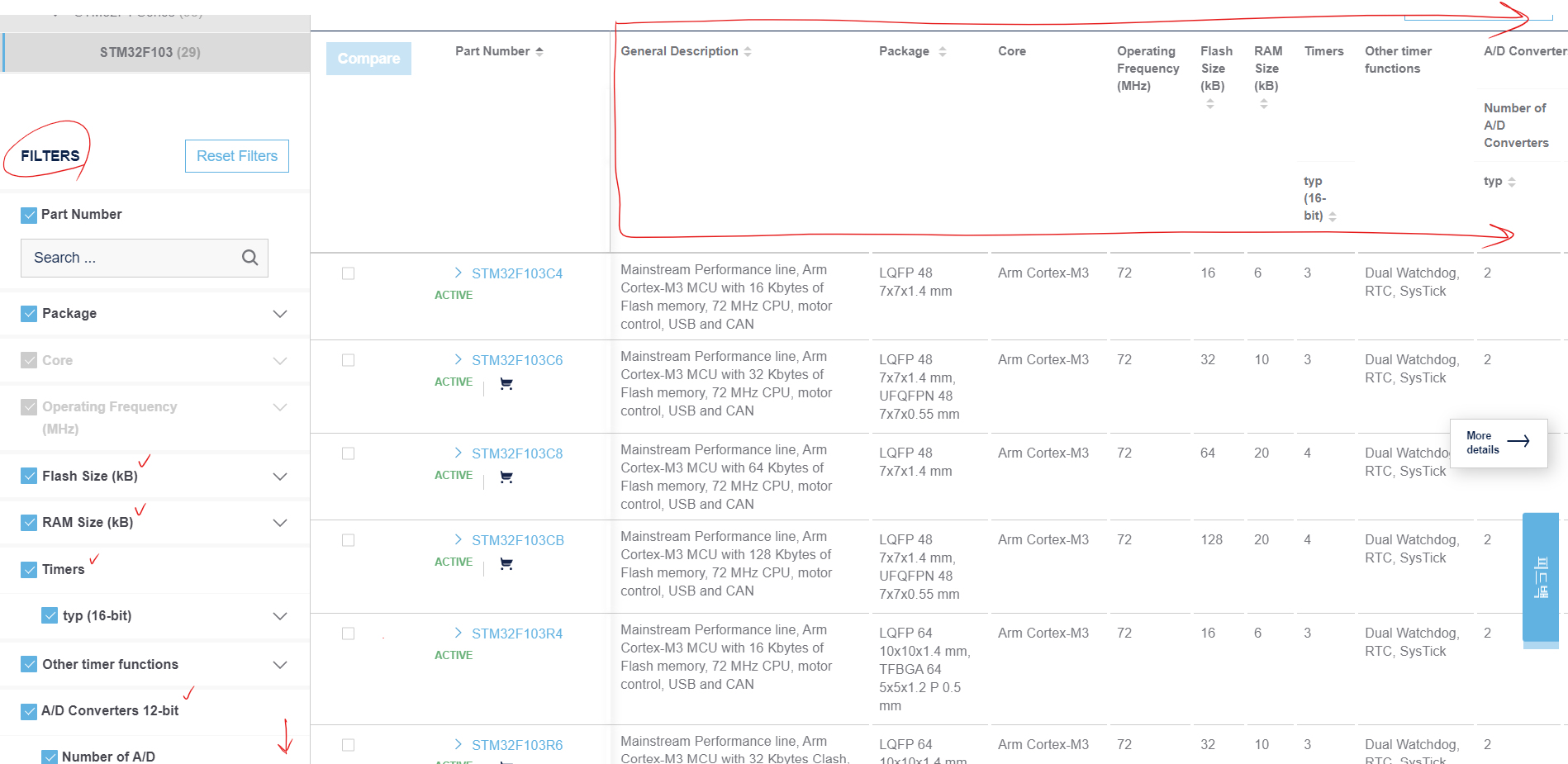Image resolution: width=1568 pixels, height=764 pixels.
Task: Sort by RAM Size (kB) column
Action: pyautogui.click(x=1264, y=103)
